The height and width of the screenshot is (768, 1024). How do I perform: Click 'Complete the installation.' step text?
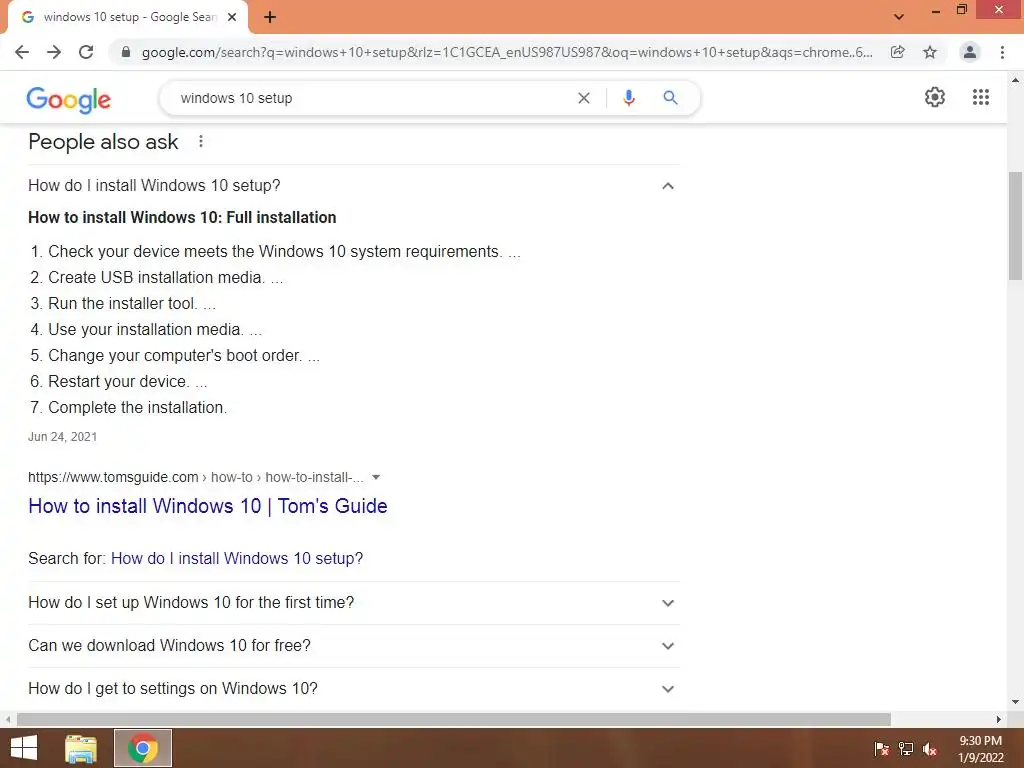138,408
